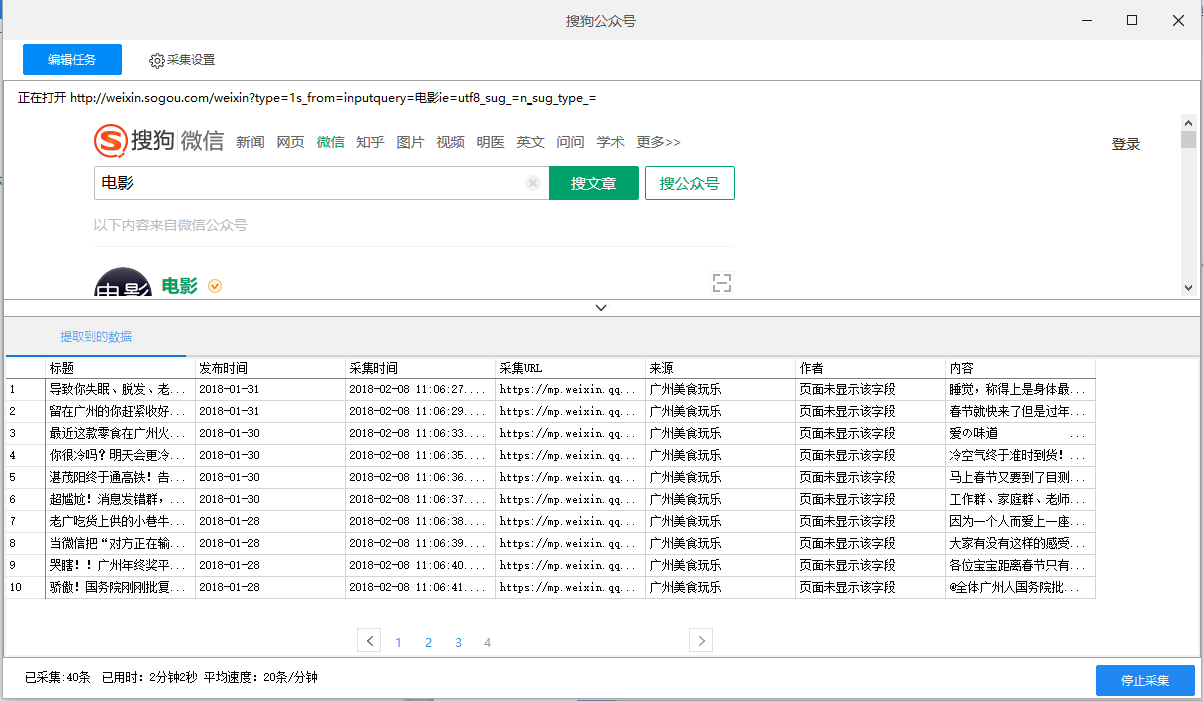This screenshot has width=1203, height=701.
Task: Click the 已采集:40条 status text
Action: point(57,677)
